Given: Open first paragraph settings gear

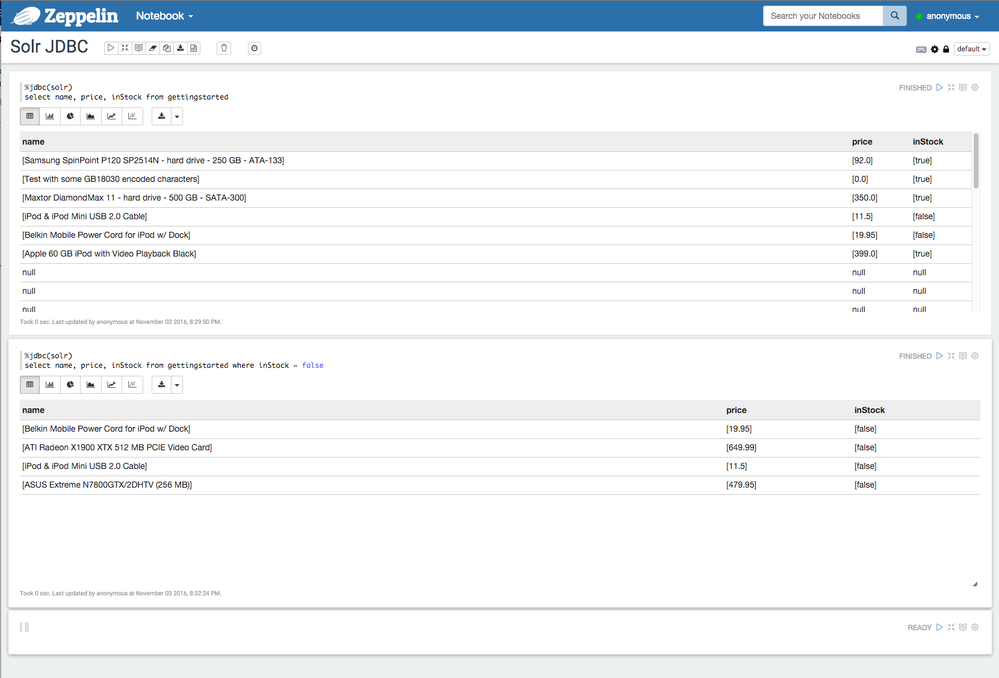Looking at the screenshot, I should pos(975,87).
